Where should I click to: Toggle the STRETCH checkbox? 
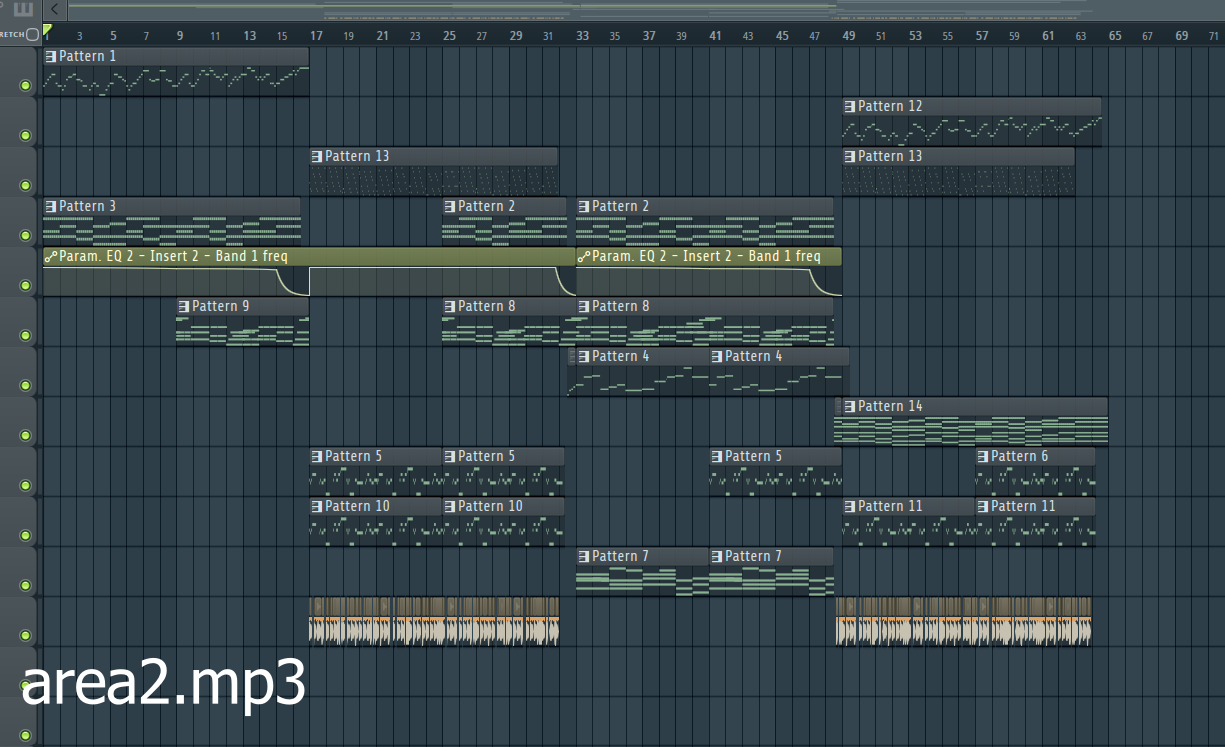(33, 34)
